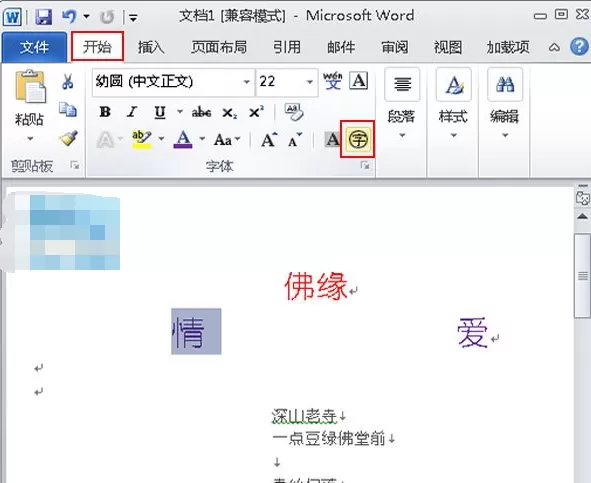This screenshot has height=483, width=591.
Task: Toggle strikethrough (abc) formatting
Action: 201,112
